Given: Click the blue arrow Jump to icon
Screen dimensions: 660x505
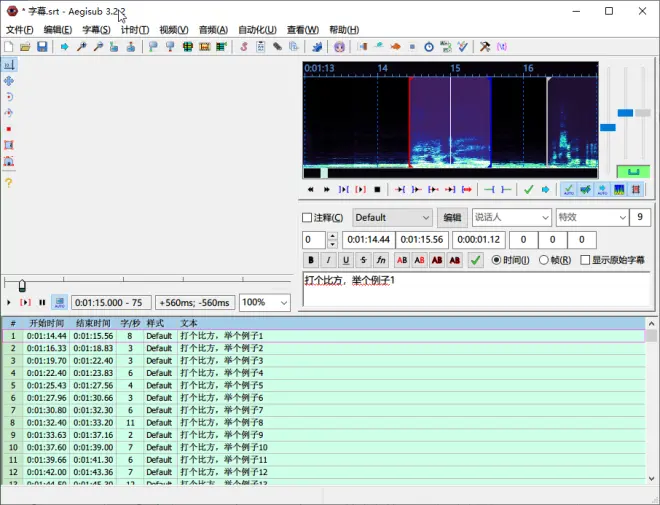Looking at the screenshot, I should tap(64, 47).
